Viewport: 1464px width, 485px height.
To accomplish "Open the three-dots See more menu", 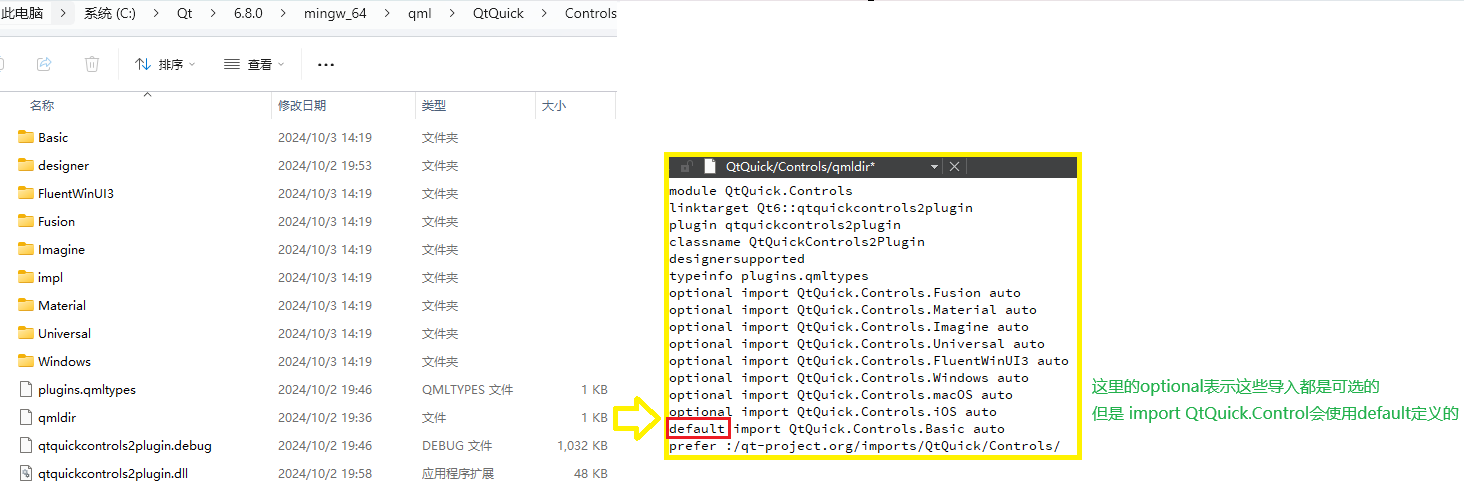I will click(x=325, y=64).
